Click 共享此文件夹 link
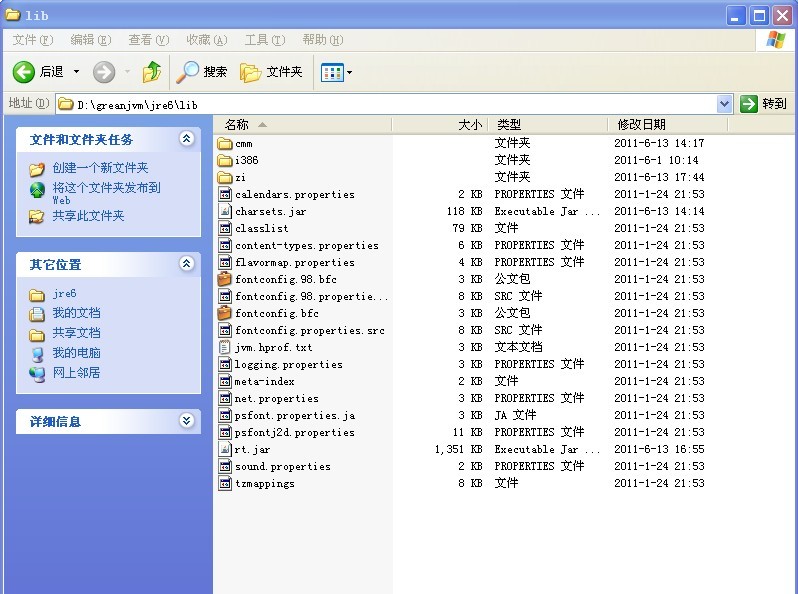Screen dimensions: 798x594 click(x=88, y=215)
